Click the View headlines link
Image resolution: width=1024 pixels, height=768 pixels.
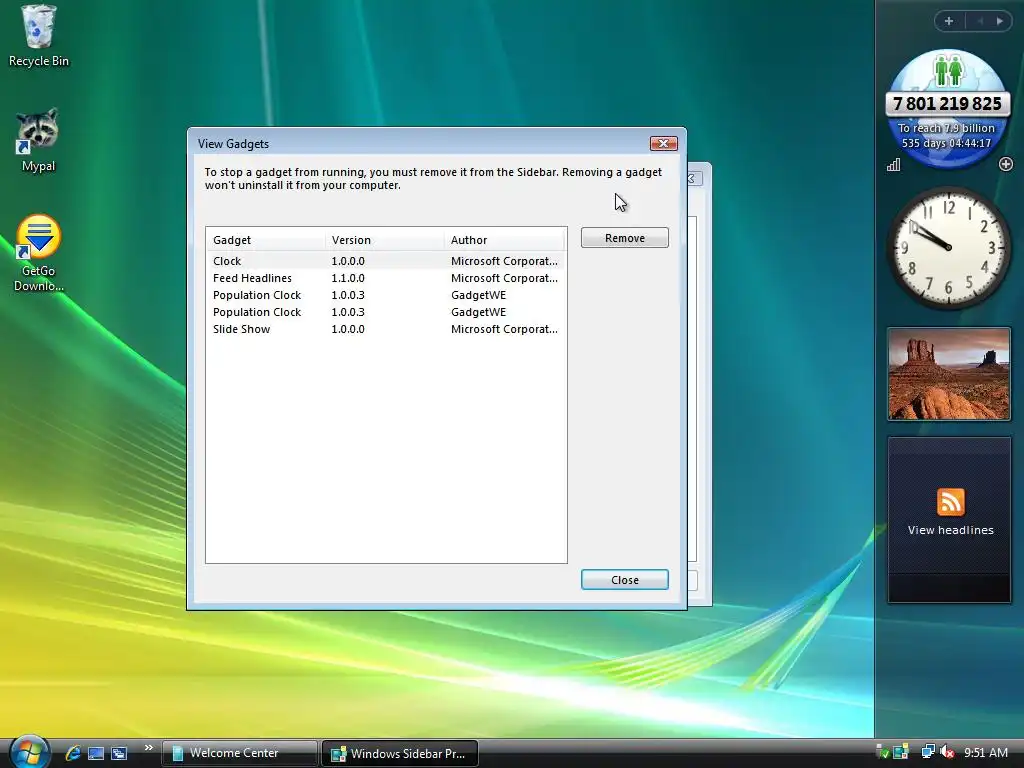950,530
